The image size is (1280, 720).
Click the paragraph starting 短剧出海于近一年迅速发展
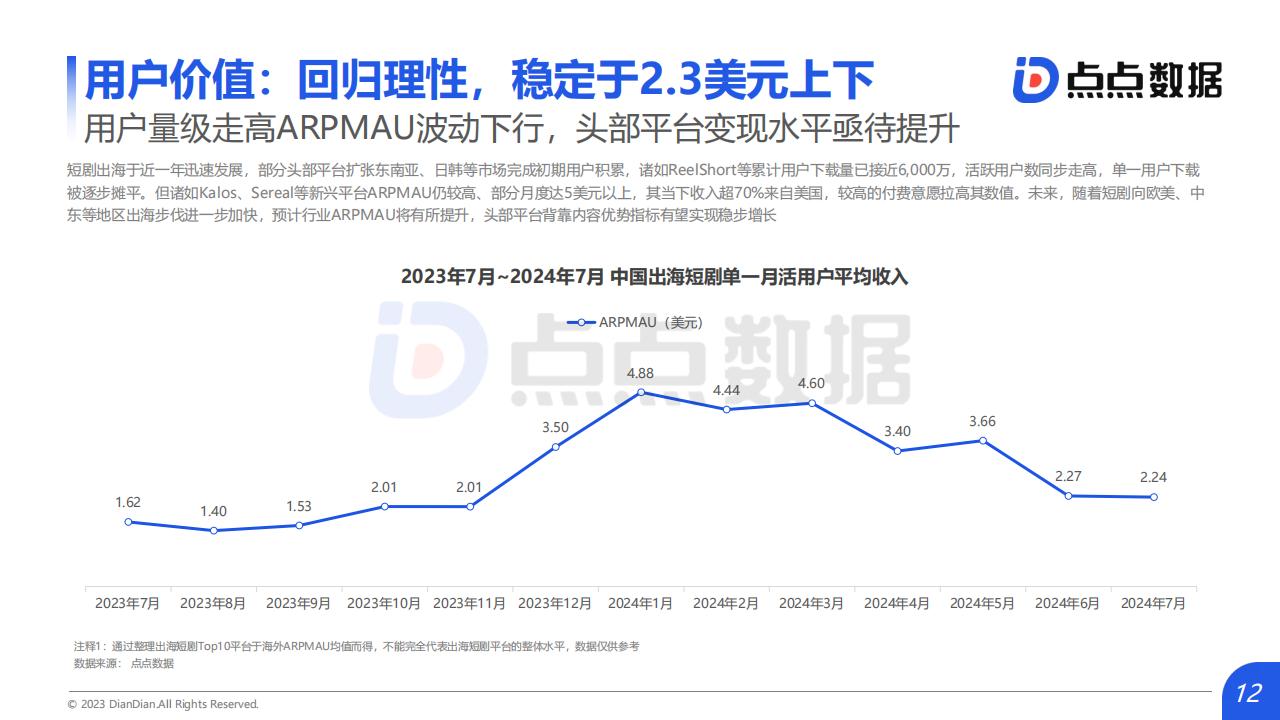pos(635,192)
